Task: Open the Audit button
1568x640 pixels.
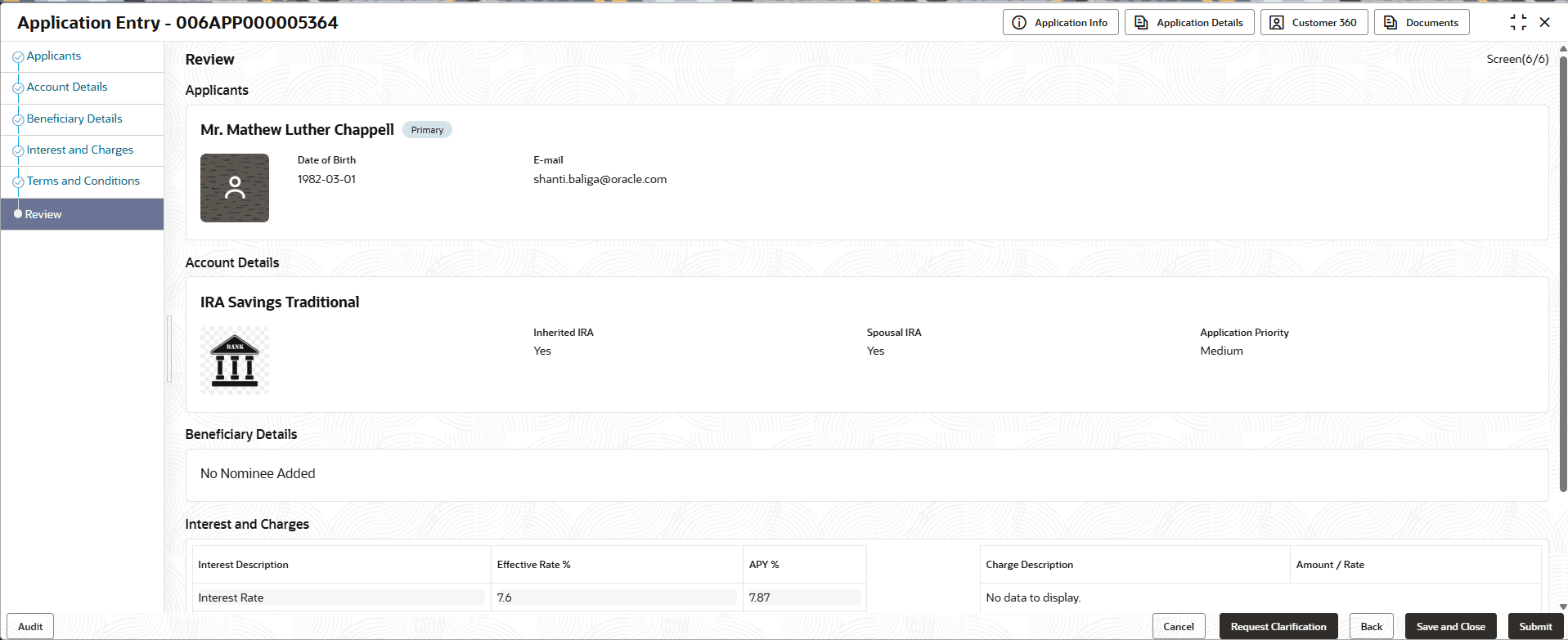Action: (x=30, y=627)
